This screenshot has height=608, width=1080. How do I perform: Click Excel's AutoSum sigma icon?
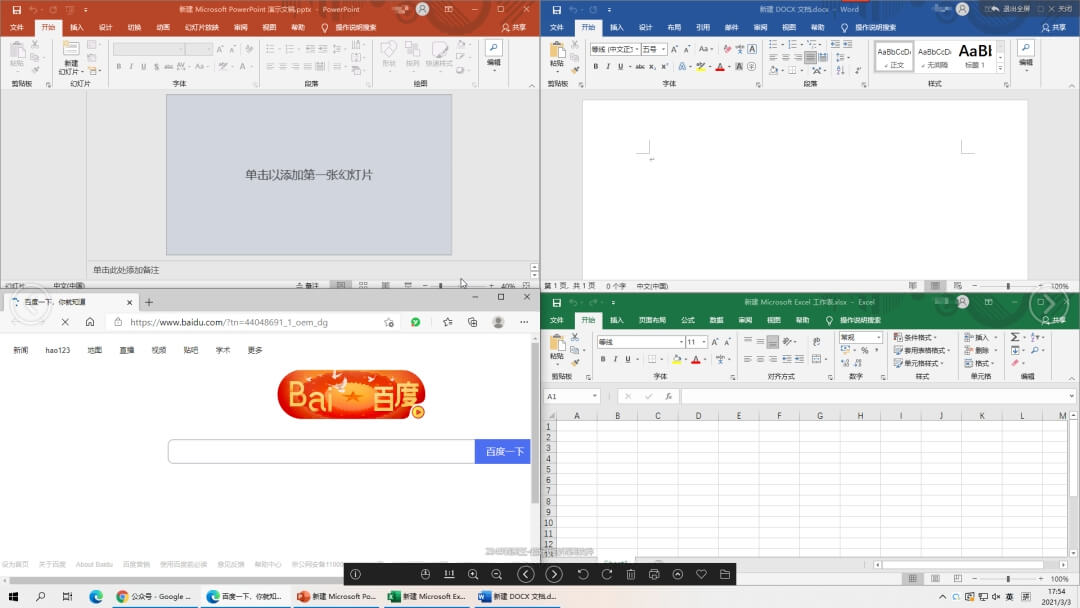(x=1015, y=338)
